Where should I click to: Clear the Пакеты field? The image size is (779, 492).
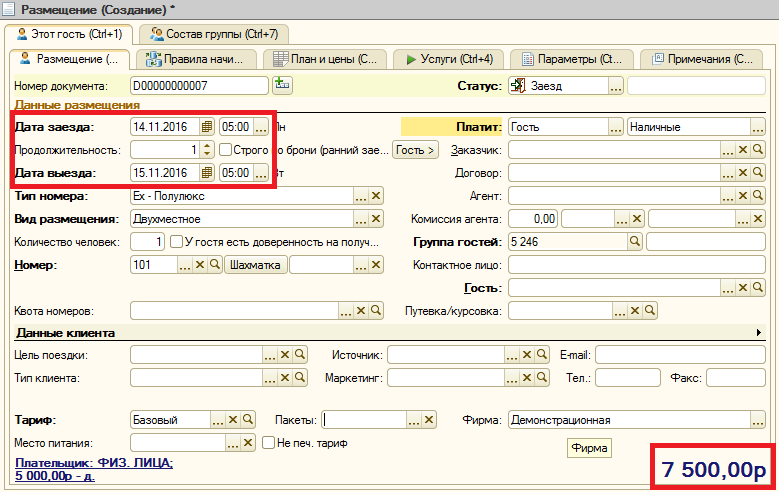coord(429,419)
